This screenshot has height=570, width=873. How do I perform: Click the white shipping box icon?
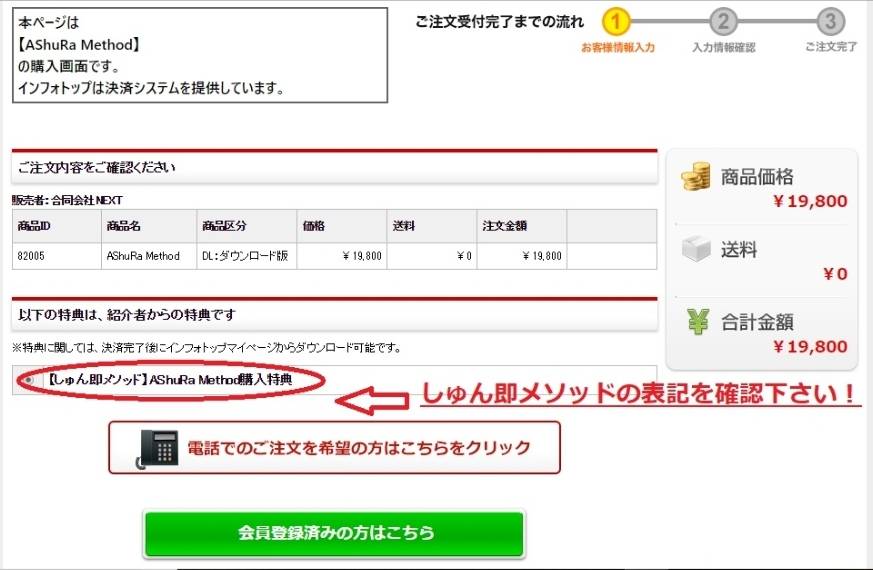pyautogui.click(x=696, y=249)
